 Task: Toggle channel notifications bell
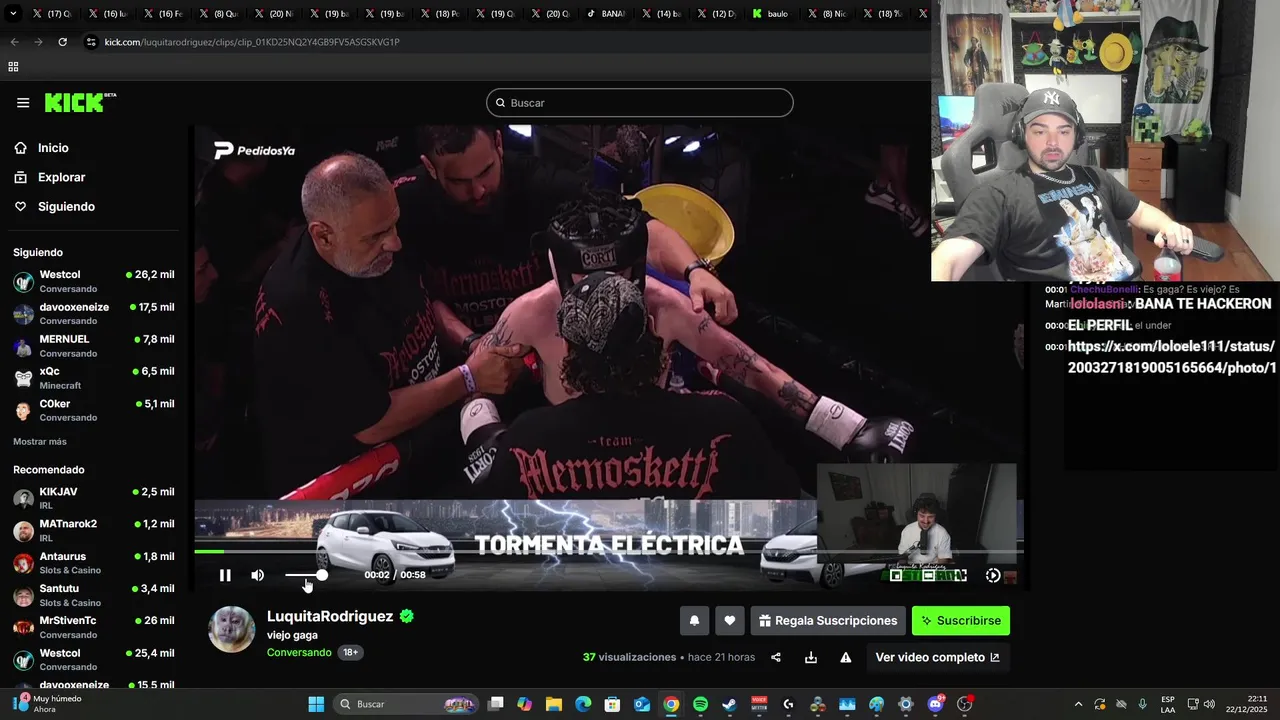694,621
